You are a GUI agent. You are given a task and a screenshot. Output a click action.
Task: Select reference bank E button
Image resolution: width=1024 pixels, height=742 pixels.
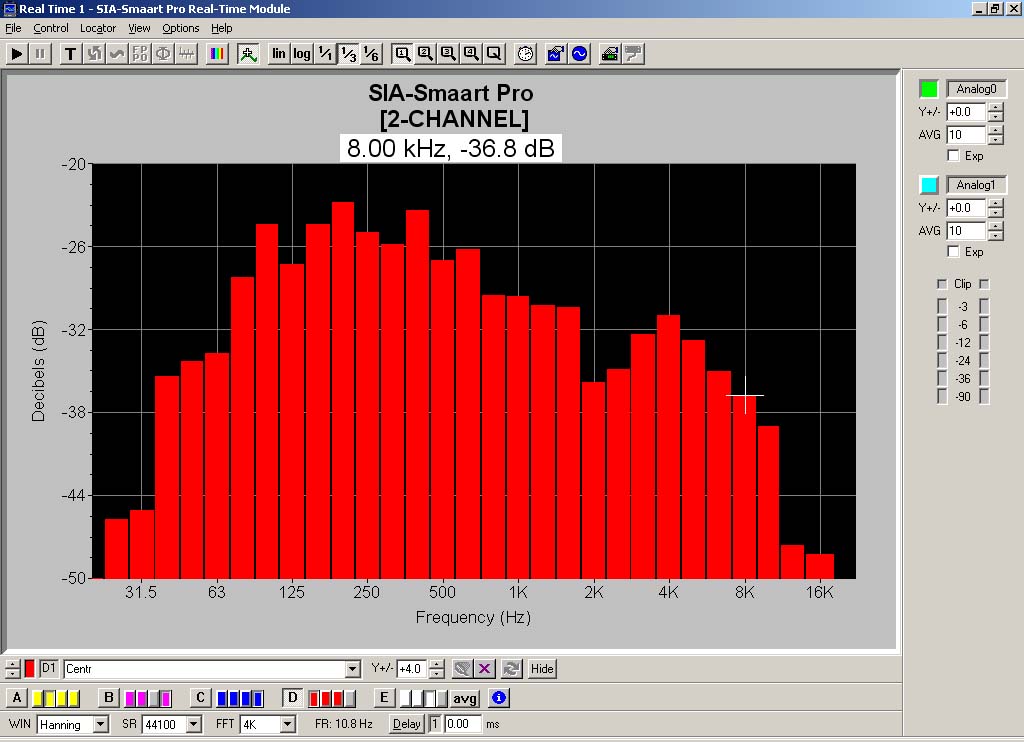click(x=384, y=698)
